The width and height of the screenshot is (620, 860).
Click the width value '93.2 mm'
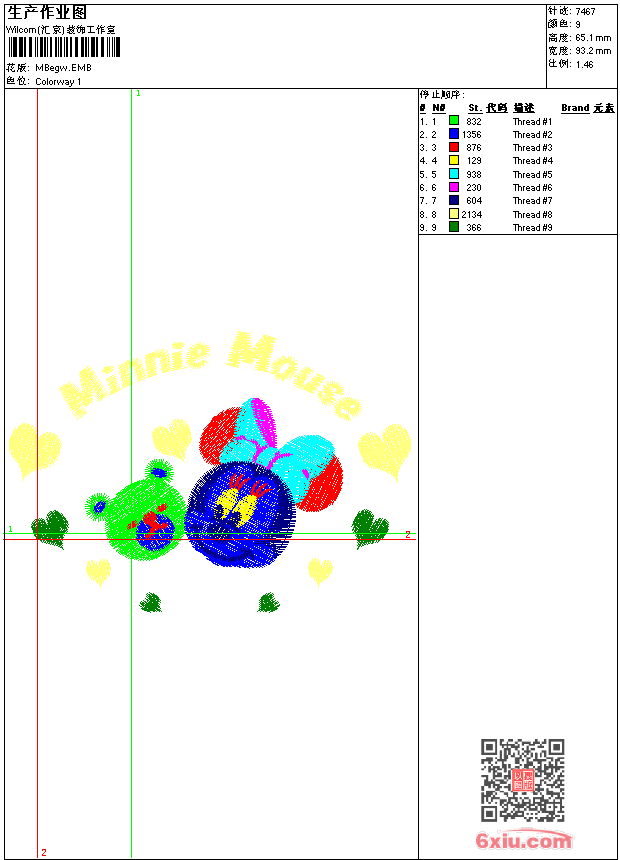(593, 51)
